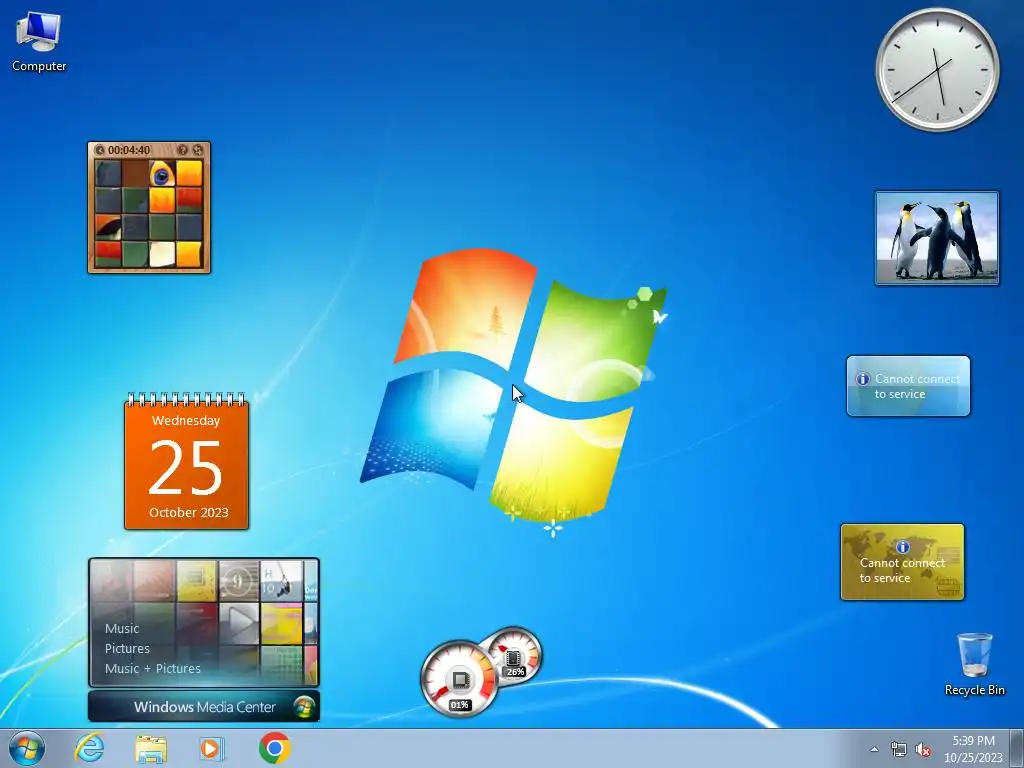Screen dimensions: 1024x768
Task: Open Windows Explorer from the taskbar
Action: [x=151, y=748]
